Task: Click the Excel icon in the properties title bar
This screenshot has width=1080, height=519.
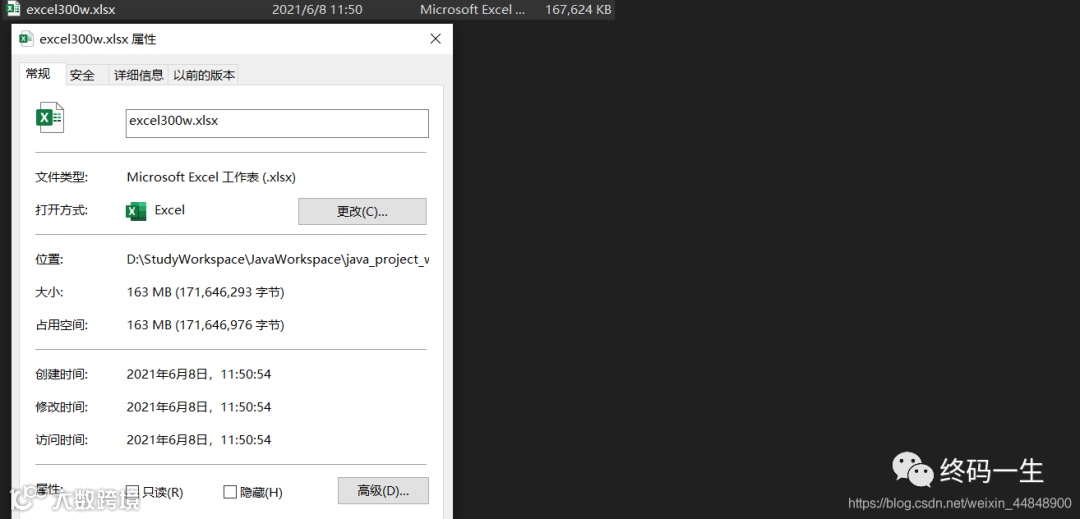Action: point(26,39)
